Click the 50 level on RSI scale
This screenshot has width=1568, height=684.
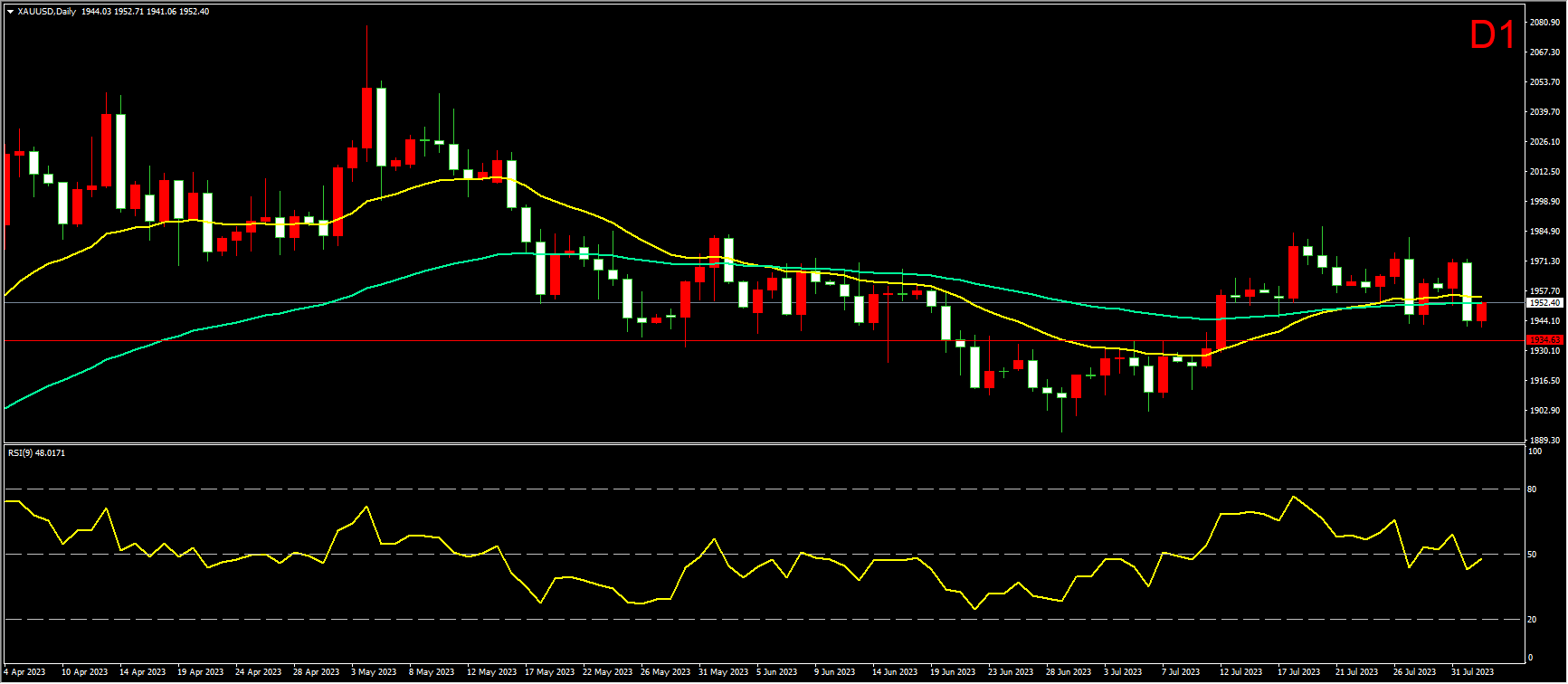(1533, 554)
